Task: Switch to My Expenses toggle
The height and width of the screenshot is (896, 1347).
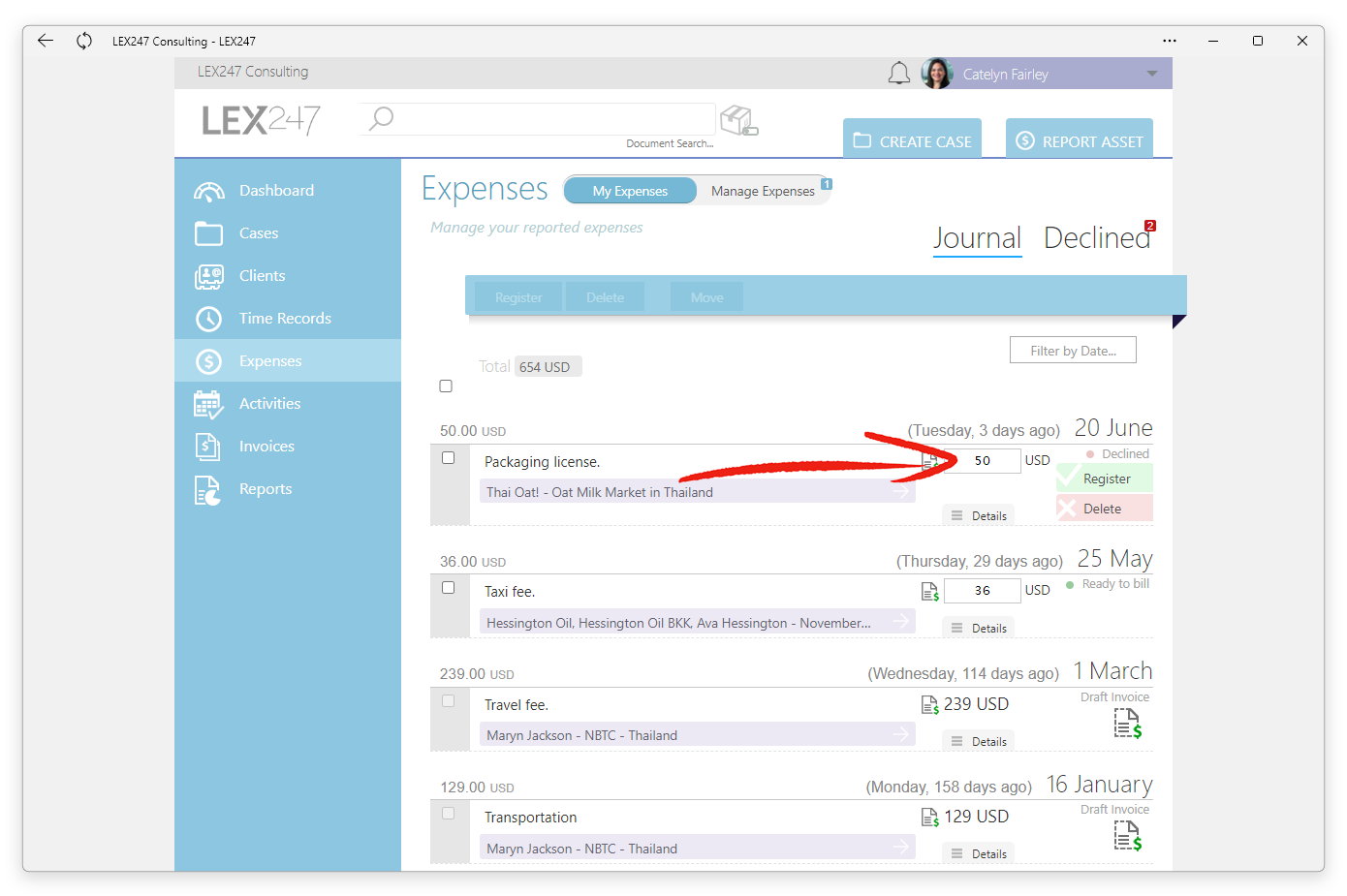Action: (630, 191)
